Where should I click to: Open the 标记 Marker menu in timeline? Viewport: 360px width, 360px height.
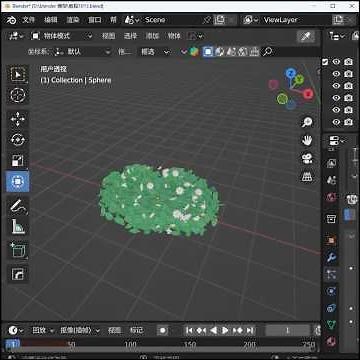136,330
